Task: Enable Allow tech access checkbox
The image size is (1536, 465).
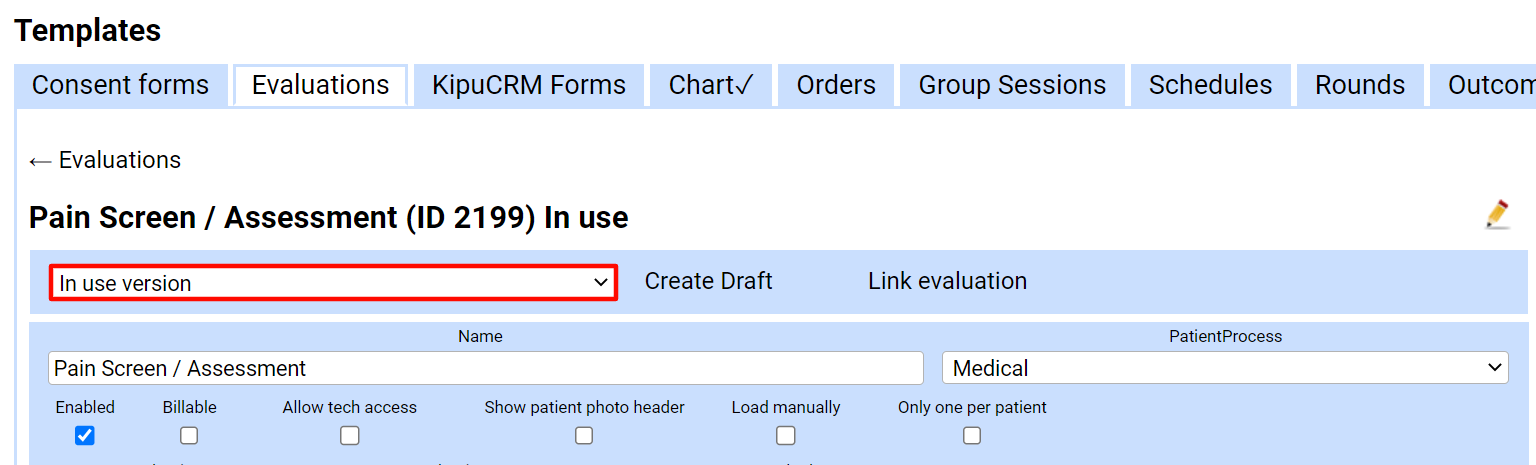Action: 349,436
